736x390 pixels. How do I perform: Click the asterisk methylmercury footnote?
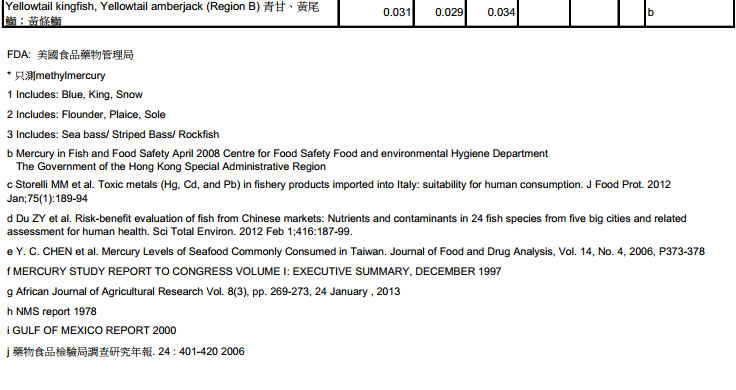[56, 76]
